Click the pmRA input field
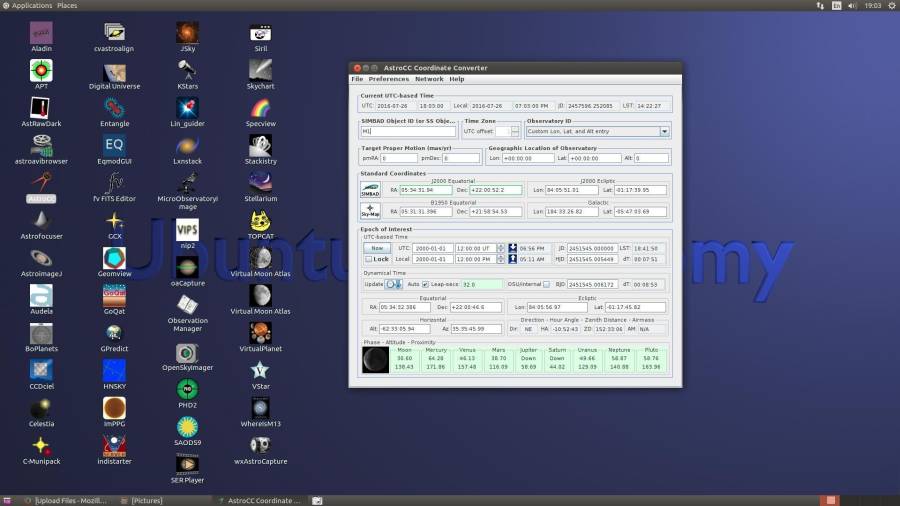The height and width of the screenshot is (506, 900). [398, 158]
